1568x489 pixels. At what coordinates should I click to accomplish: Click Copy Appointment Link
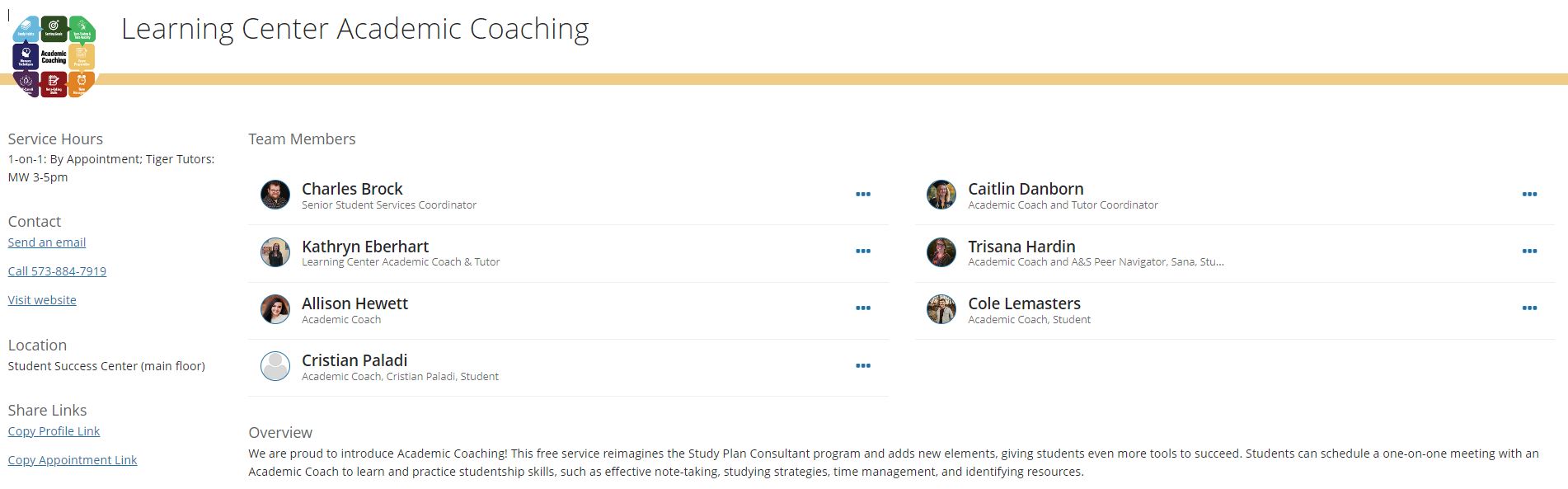coord(73,459)
